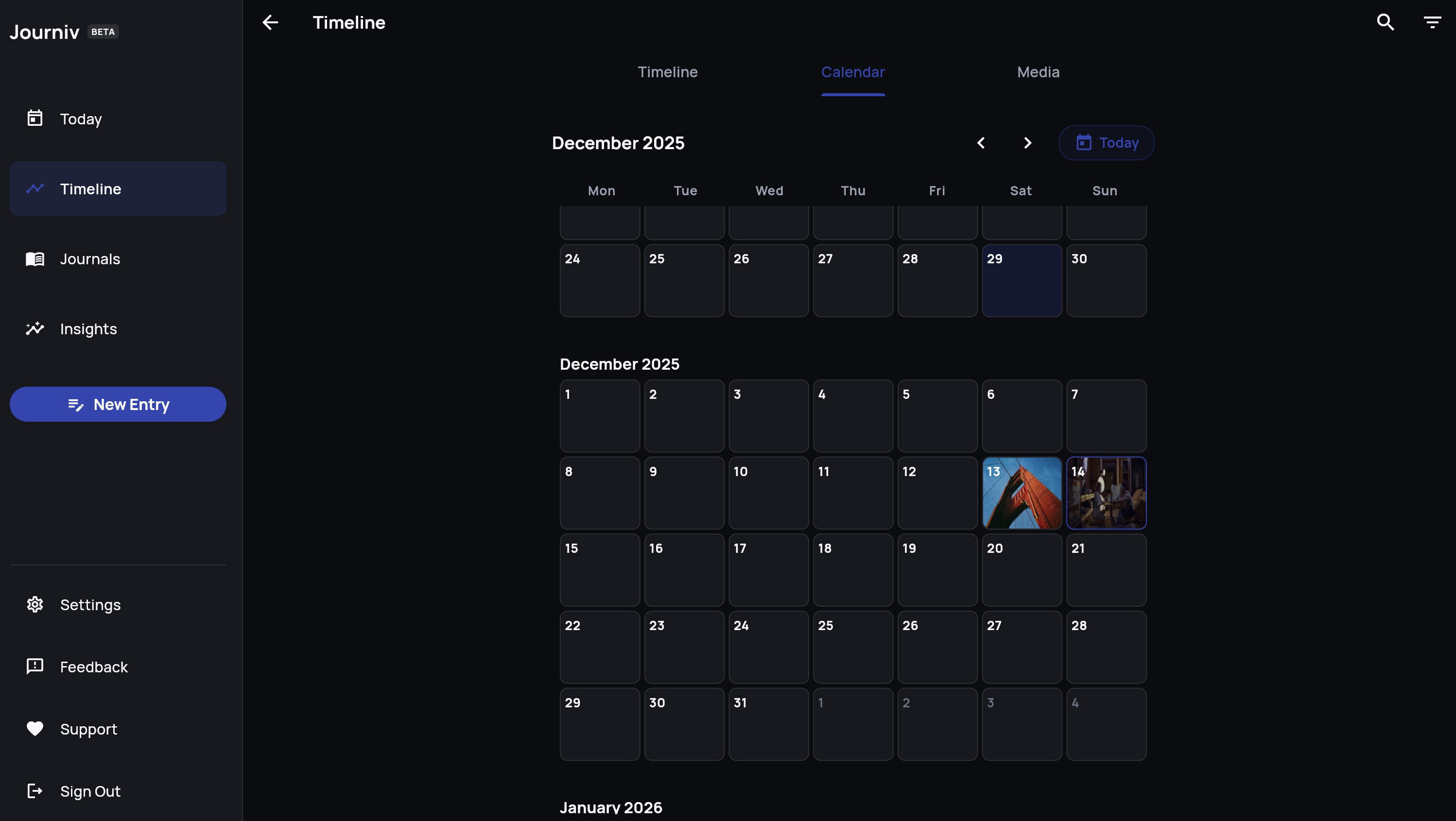Open Feedback from the sidebar
Viewport: 1456px width, 821px height.
pos(94,667)
